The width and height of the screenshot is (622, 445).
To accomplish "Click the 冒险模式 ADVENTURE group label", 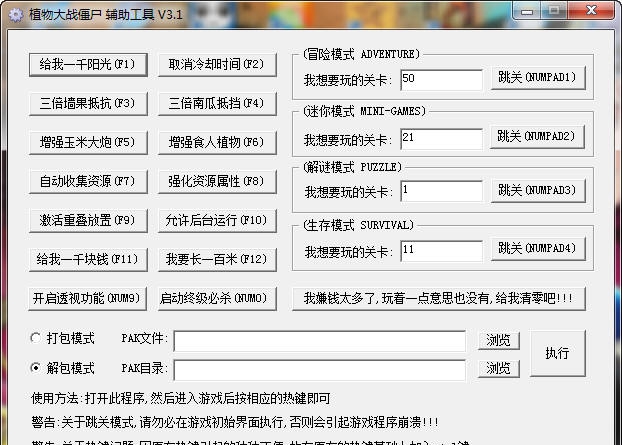I will (361, 54).
